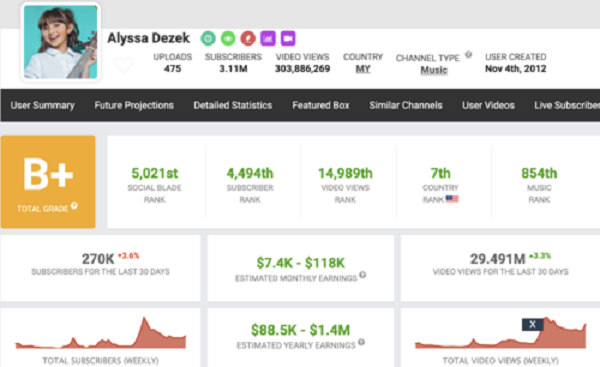Screen dimensions: 600x367
Task: Open the Live Subscriber tab
Action: point(567,105)
